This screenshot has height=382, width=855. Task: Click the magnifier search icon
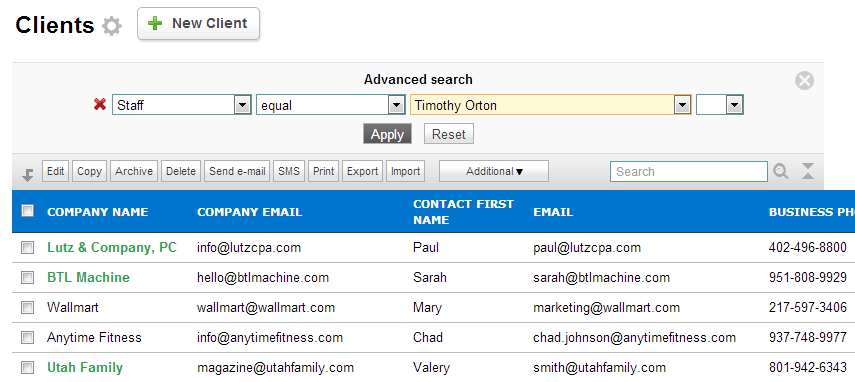coord(781,172)
